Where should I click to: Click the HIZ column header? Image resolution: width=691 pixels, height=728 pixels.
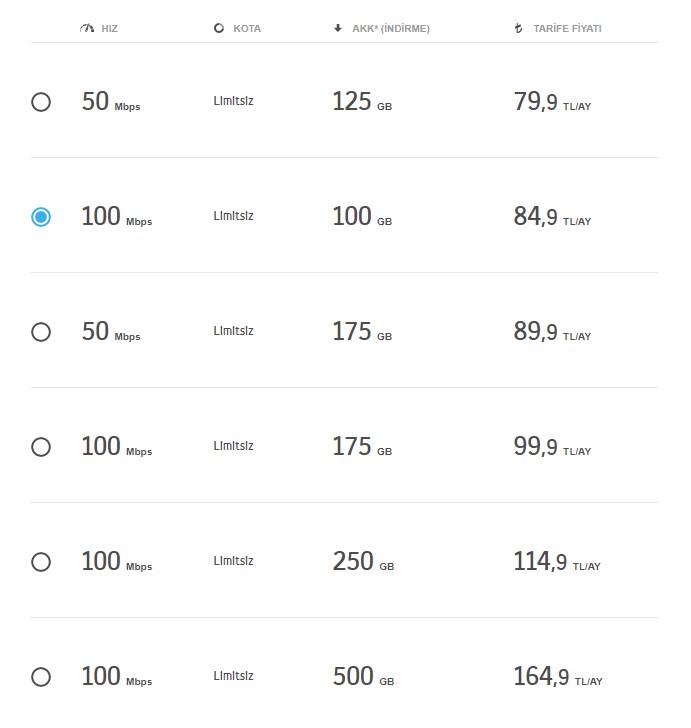109,29
